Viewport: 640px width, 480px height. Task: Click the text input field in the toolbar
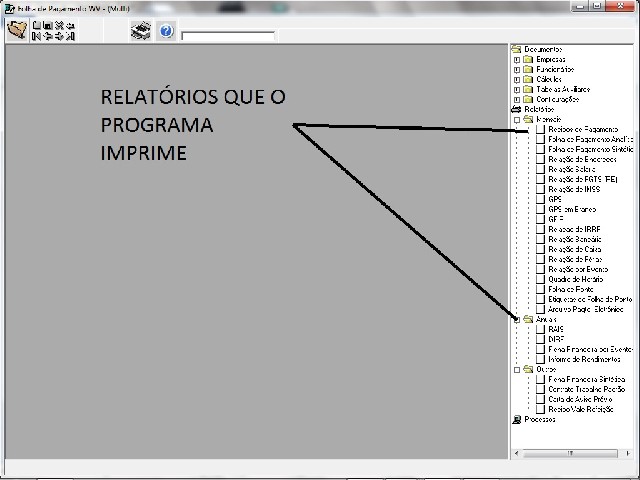[228, 36]
